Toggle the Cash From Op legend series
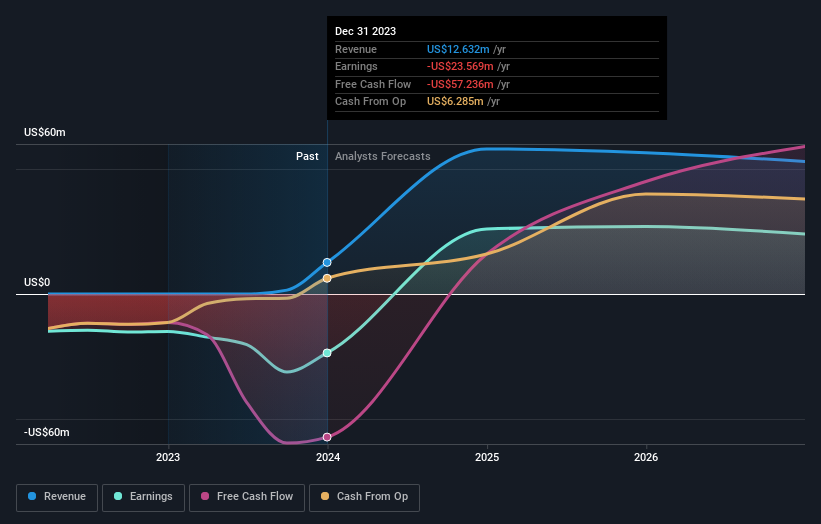 click(364, 497)
